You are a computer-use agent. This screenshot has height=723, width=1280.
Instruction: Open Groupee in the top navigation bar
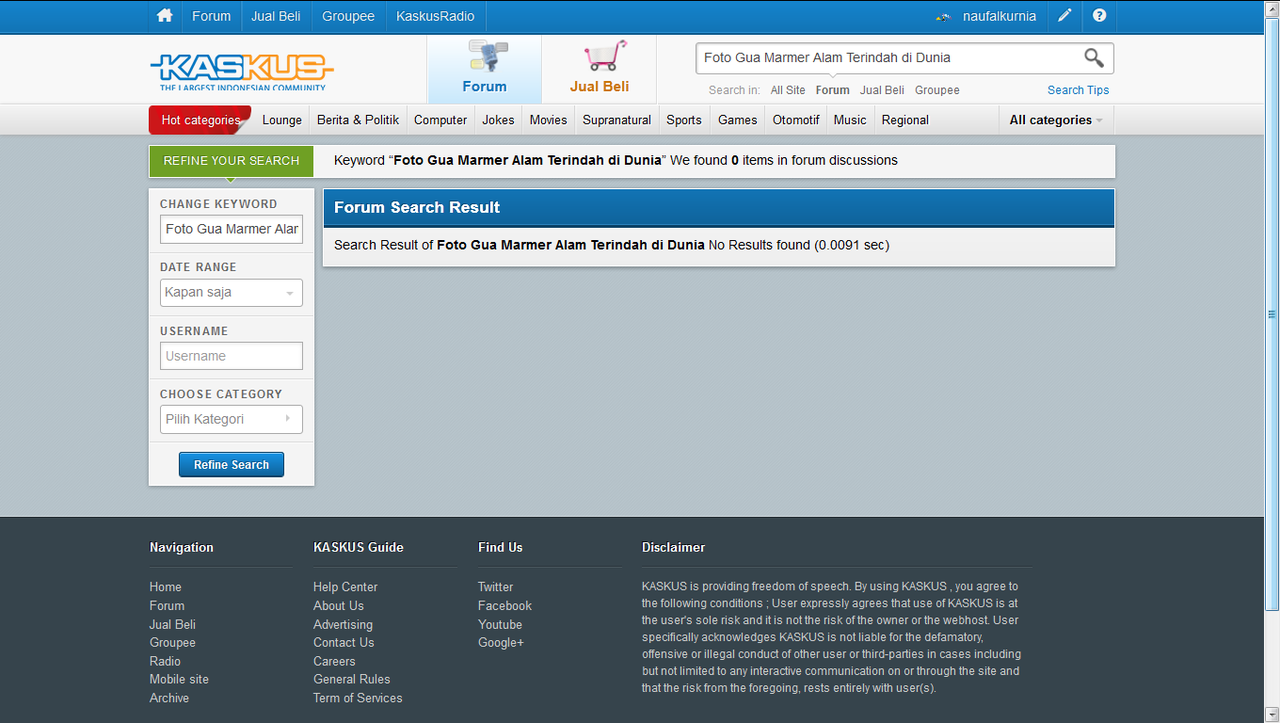[348, 16]
